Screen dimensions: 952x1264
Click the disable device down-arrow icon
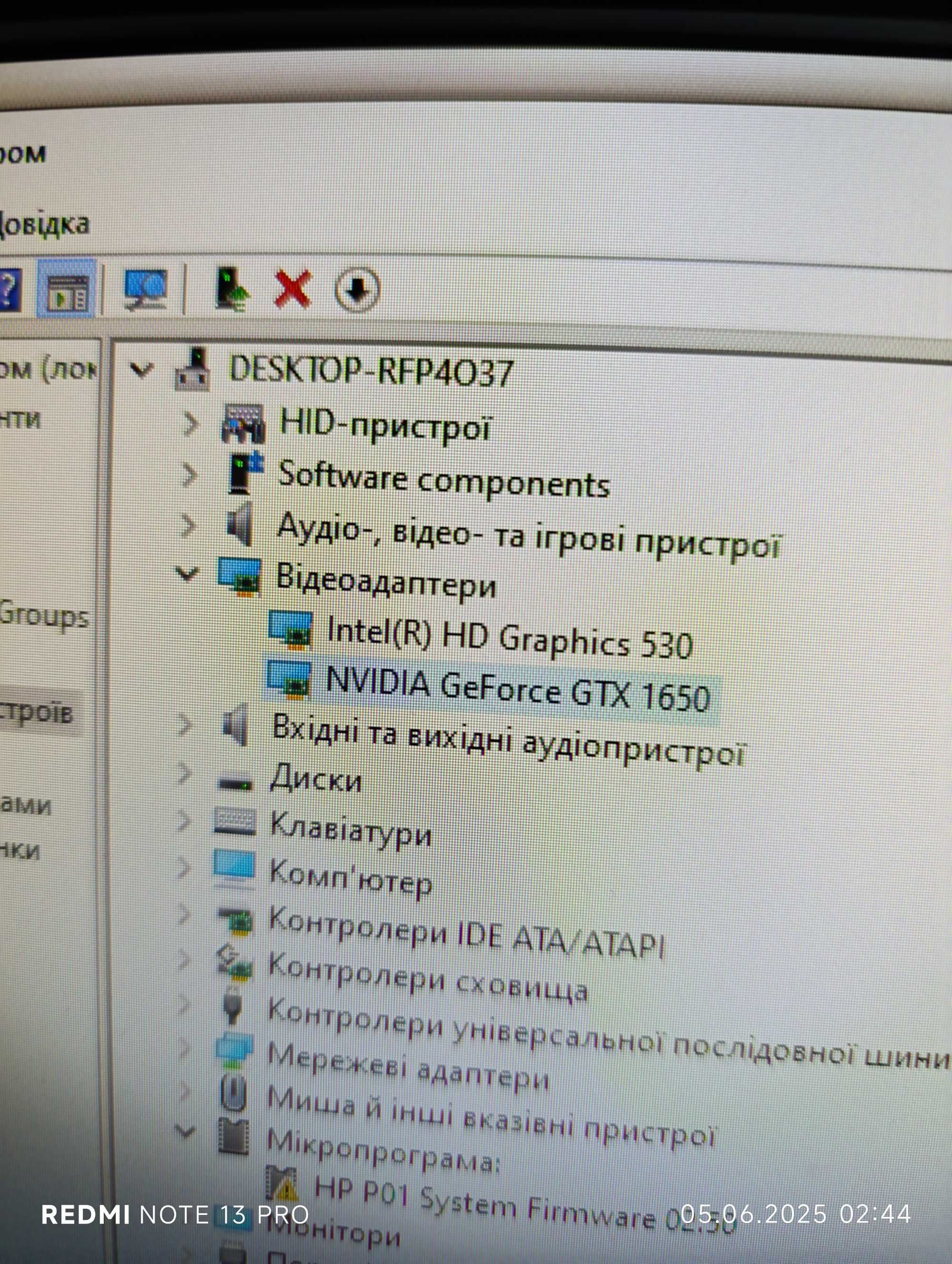(357, 289)
